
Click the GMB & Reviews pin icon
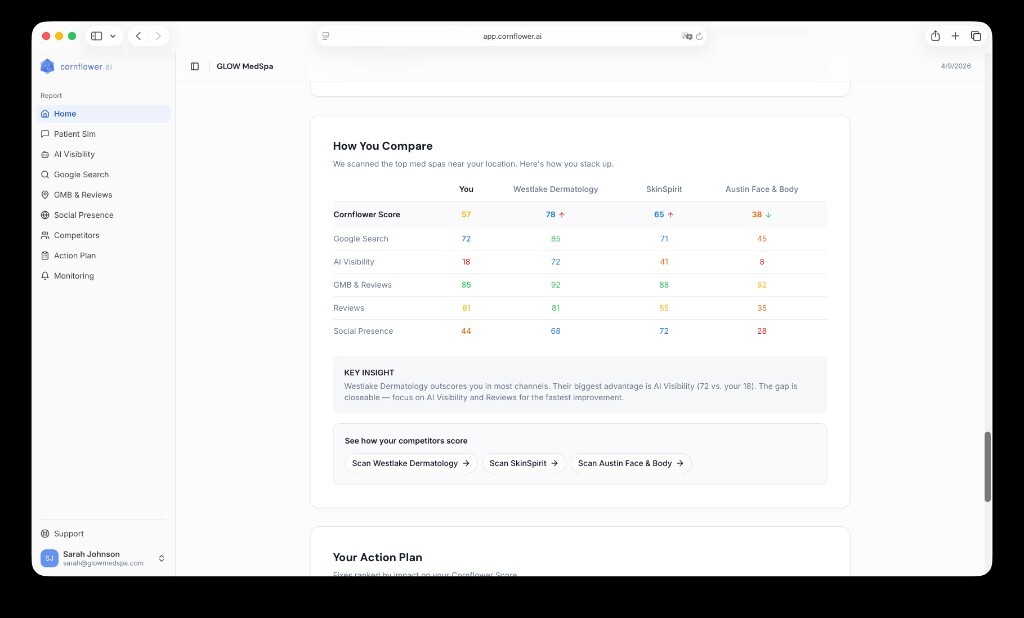(x=45, y=194)
